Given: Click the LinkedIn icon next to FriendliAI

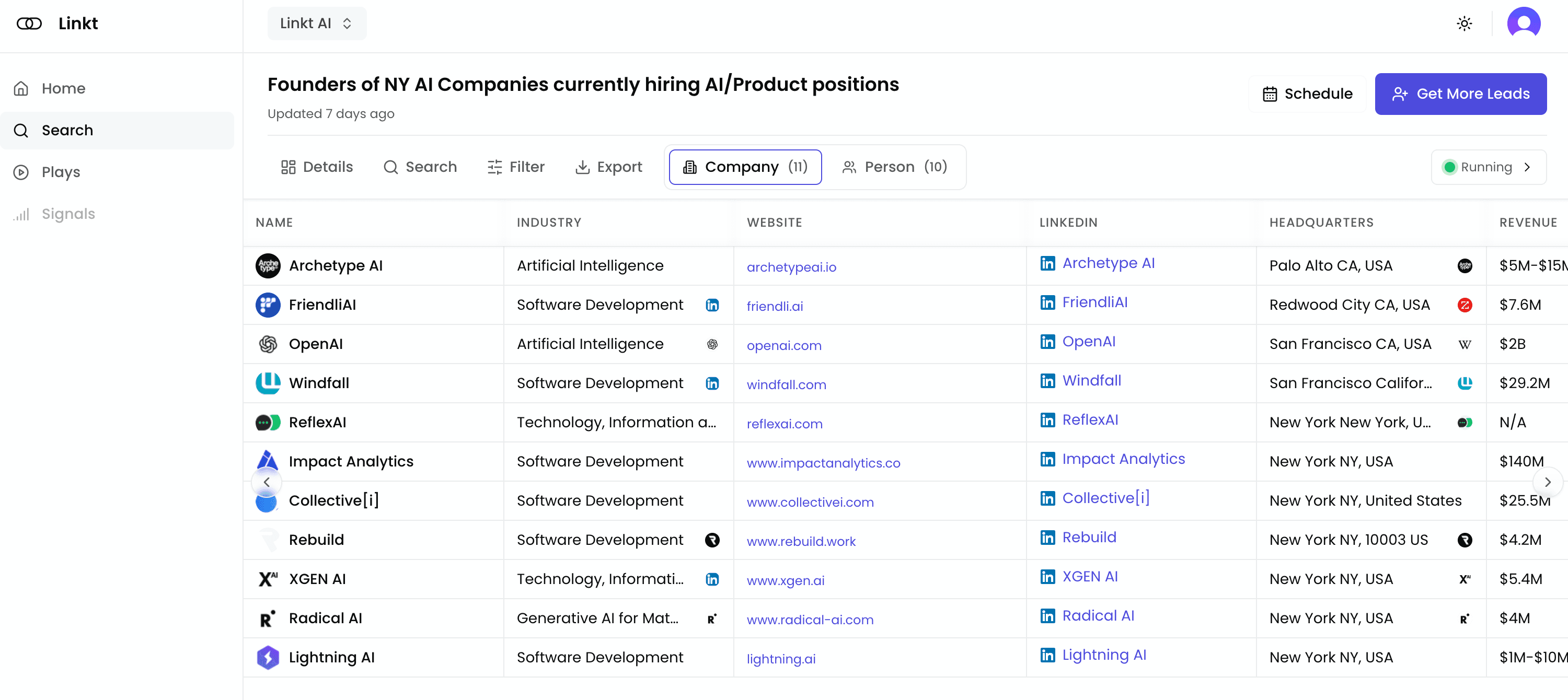Looking at the screenshot, I should (712, 305).
